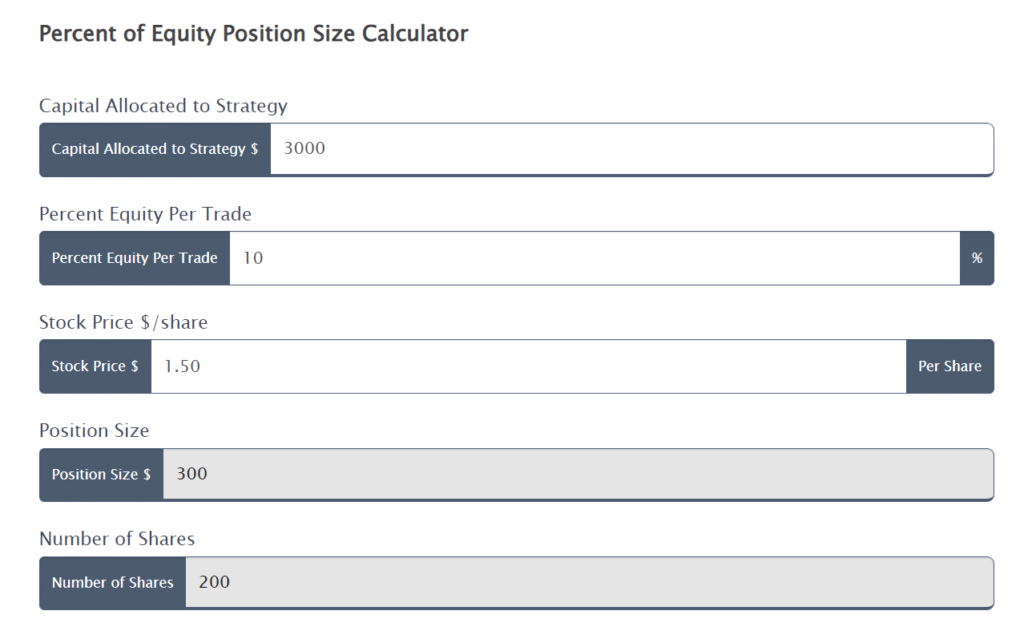Screen dimensions: 1024x631
Task: Click the Number of Shares result field showing 200
Action: tap(590, 583)
